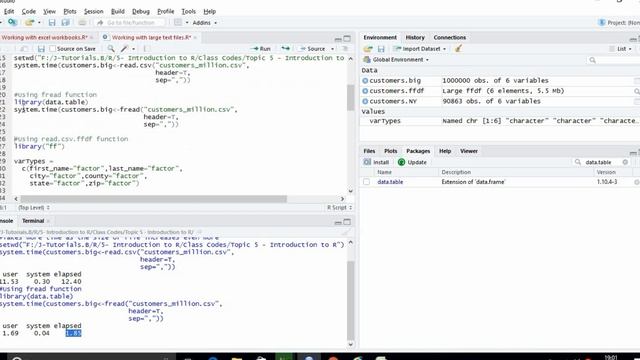Viewport: 640px width, 360px height.
Task: Open the recent files dropdown arrow beside open folder
Action: [x=39, y=23]
